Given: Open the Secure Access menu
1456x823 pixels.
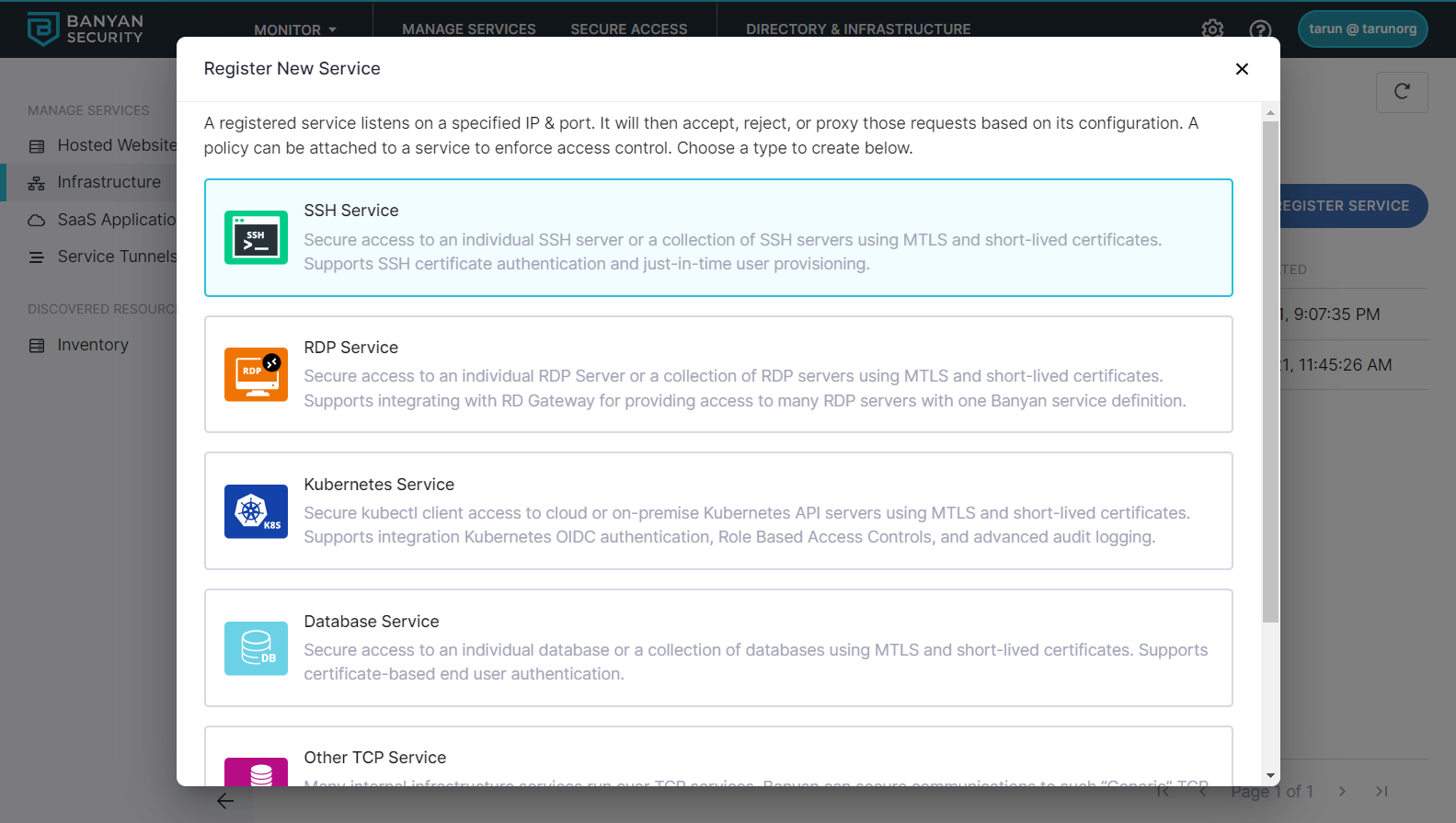Looking at the screenshot, I should pos(628,29).
